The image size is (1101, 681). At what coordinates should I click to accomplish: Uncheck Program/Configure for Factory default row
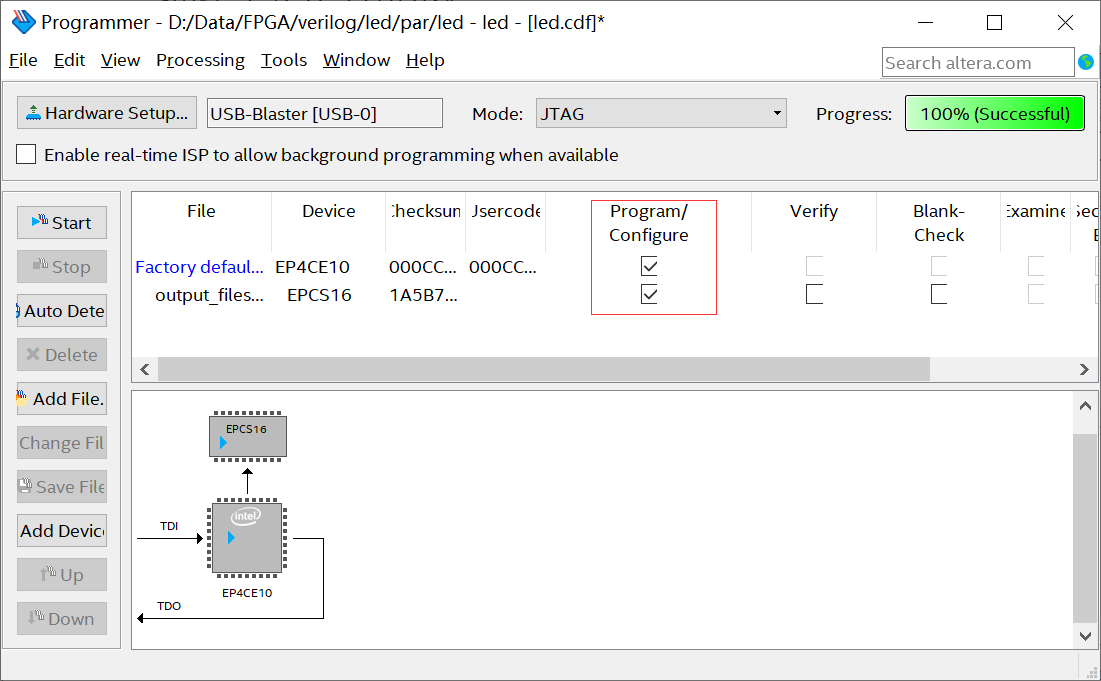tap(650, 265)
